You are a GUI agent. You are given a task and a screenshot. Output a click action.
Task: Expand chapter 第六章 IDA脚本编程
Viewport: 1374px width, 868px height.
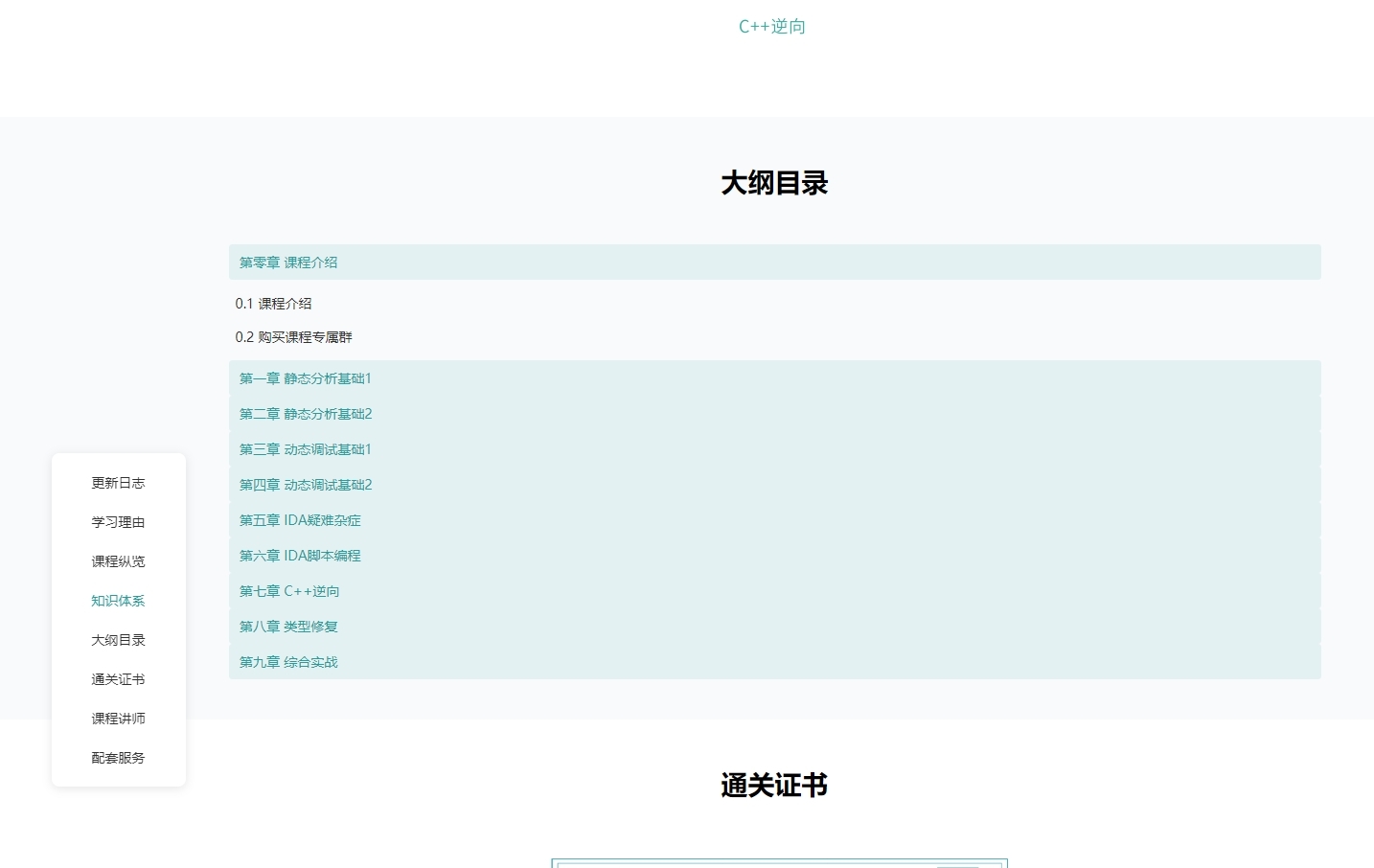coord(300,556)
